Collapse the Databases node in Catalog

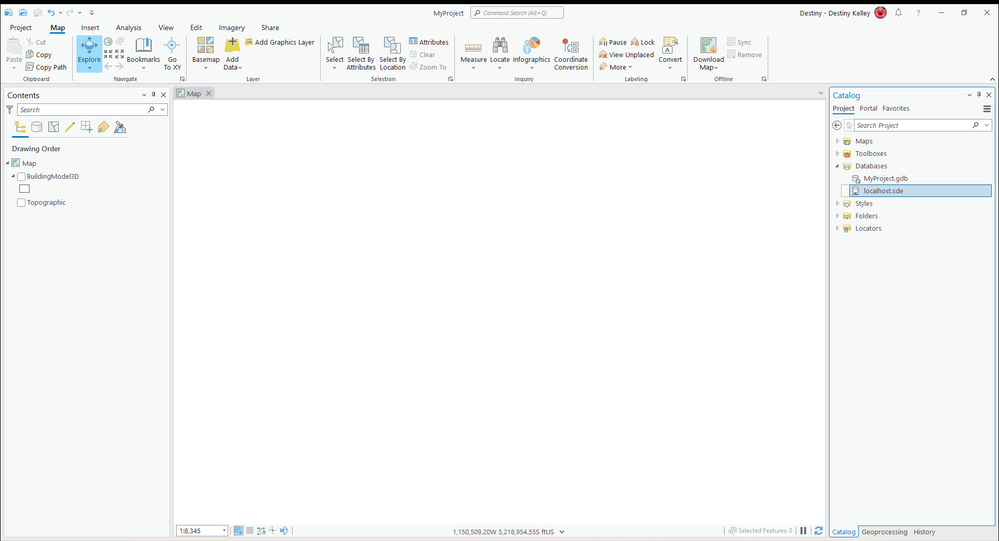coord(838,166)
